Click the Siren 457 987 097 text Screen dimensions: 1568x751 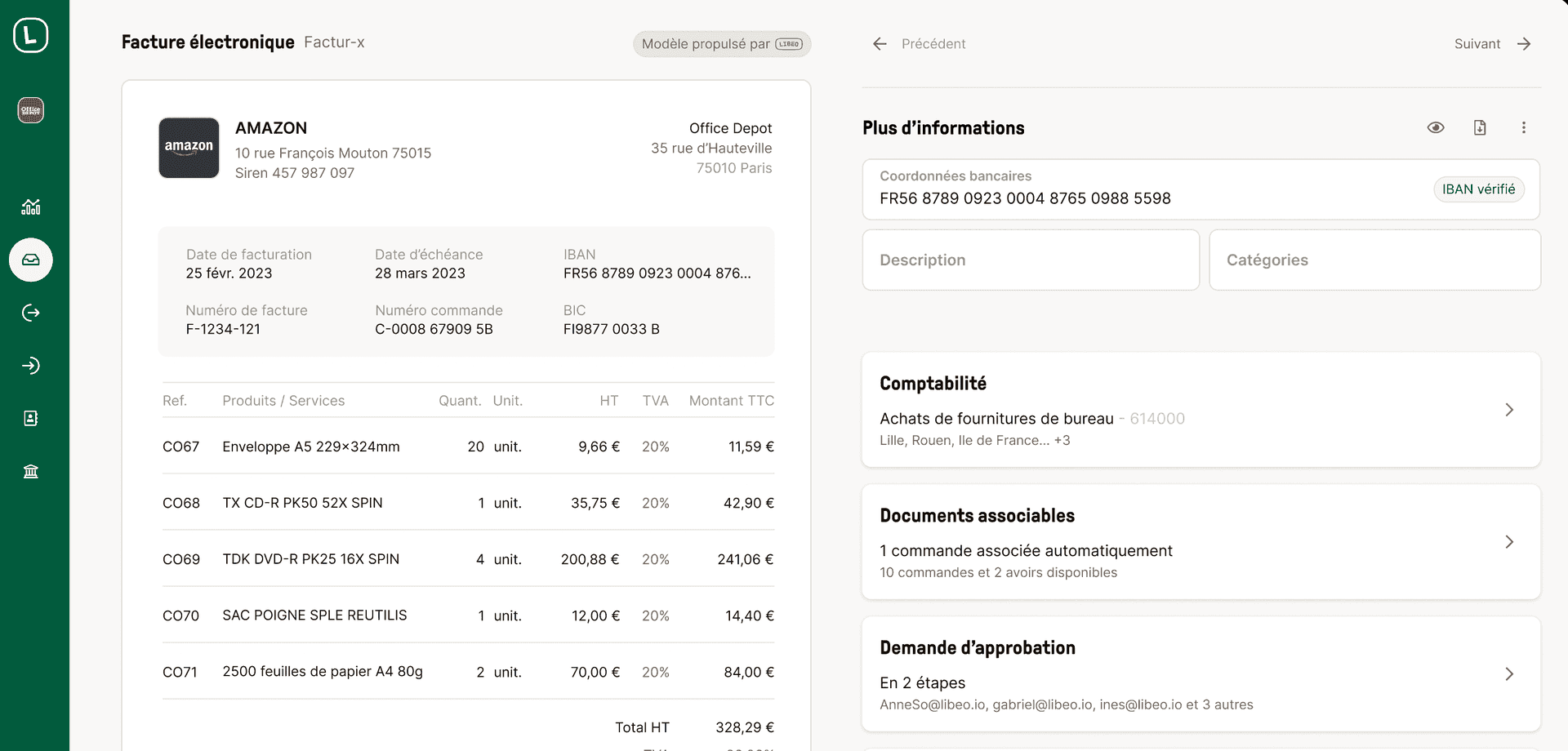click(295, 173)
